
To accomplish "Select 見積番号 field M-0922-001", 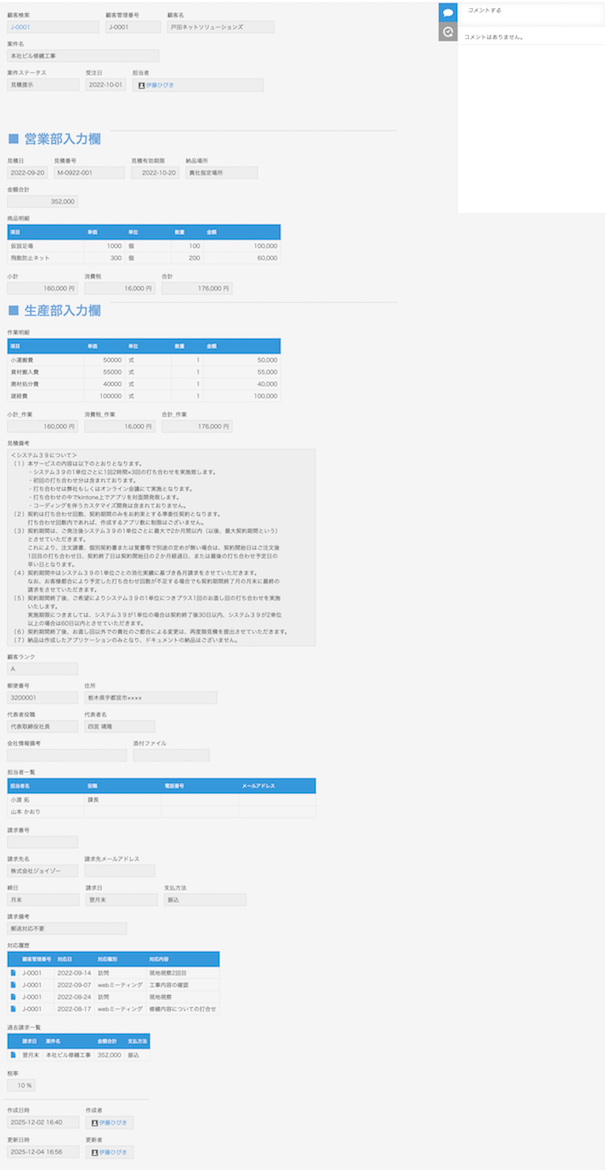I will [x=88, y=173].
